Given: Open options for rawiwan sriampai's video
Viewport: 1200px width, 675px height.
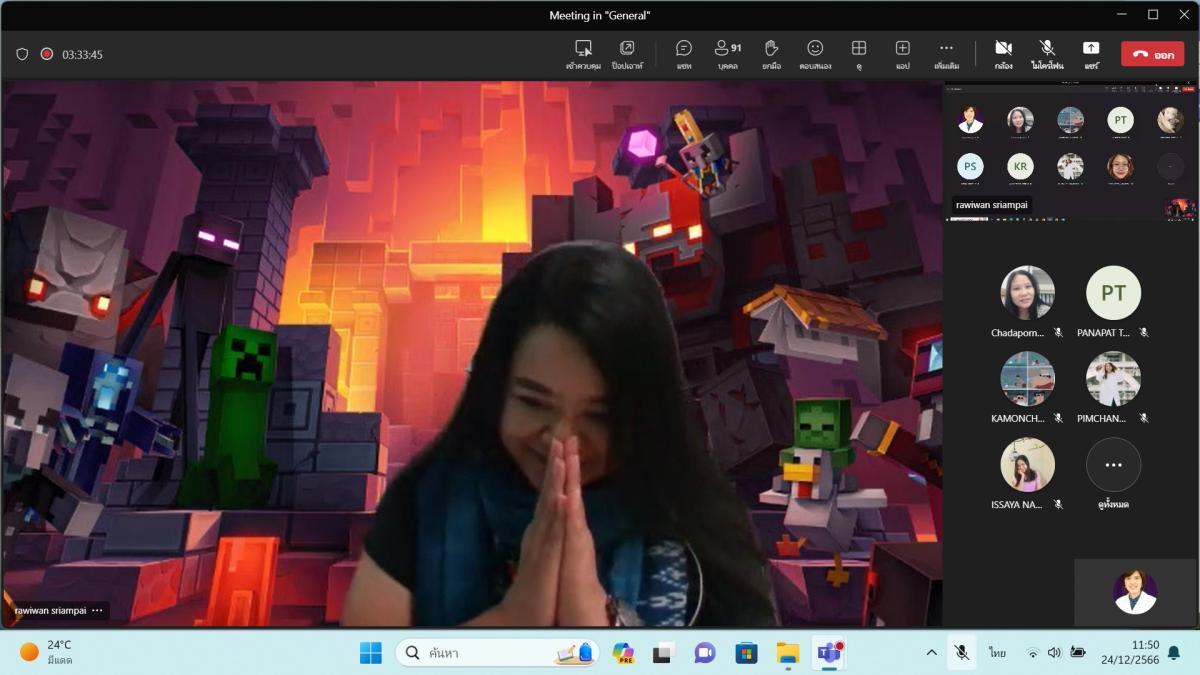Looking at the screenshot, I should (x=97, y=610).
